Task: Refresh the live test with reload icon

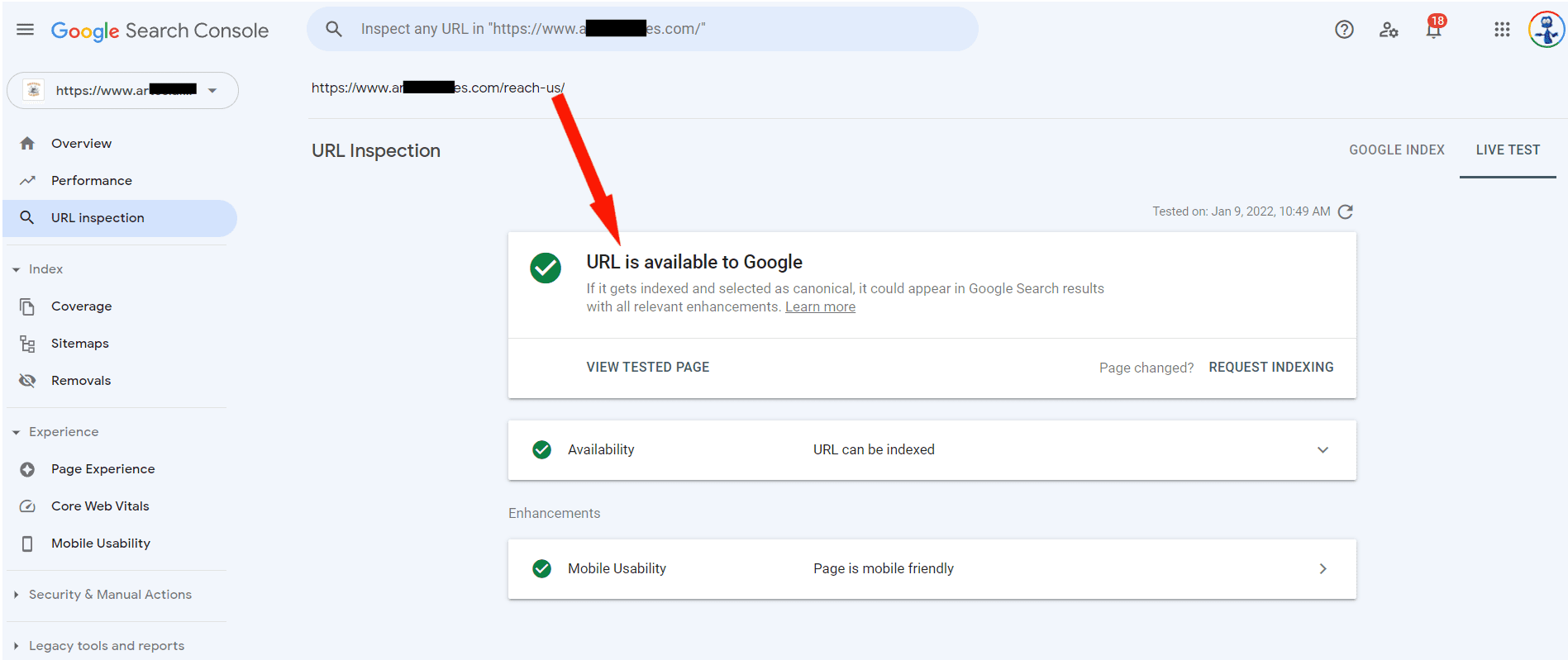Action: [x=1345, y=211]
